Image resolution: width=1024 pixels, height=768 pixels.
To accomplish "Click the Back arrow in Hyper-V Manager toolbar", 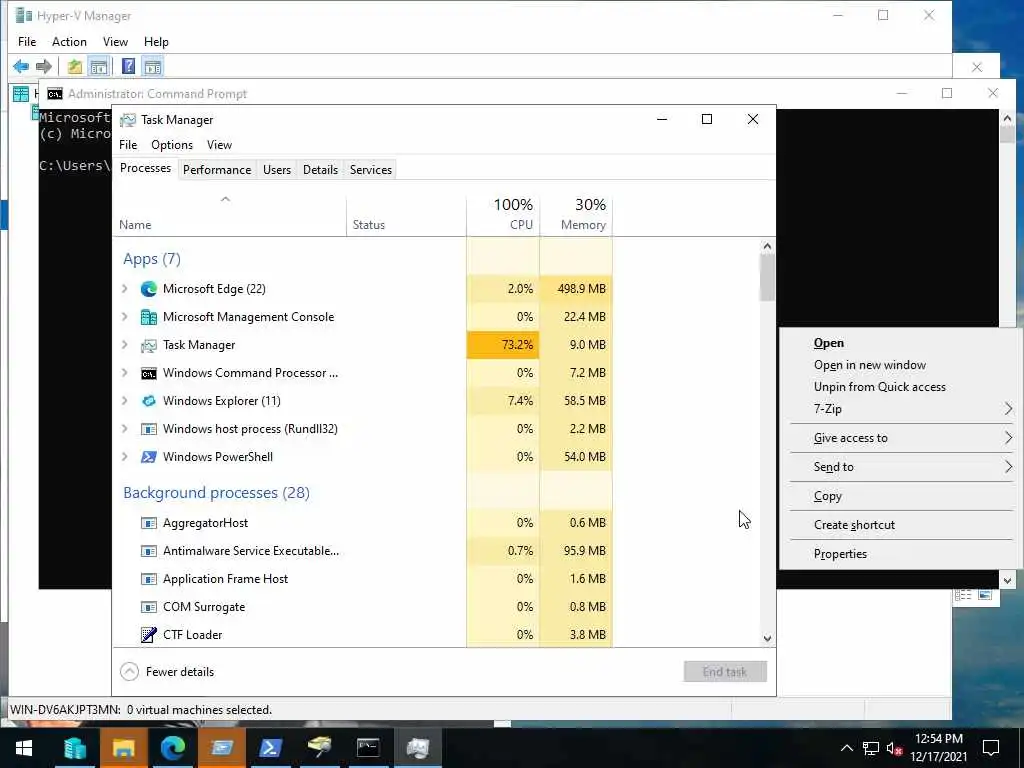I will 21,66.
